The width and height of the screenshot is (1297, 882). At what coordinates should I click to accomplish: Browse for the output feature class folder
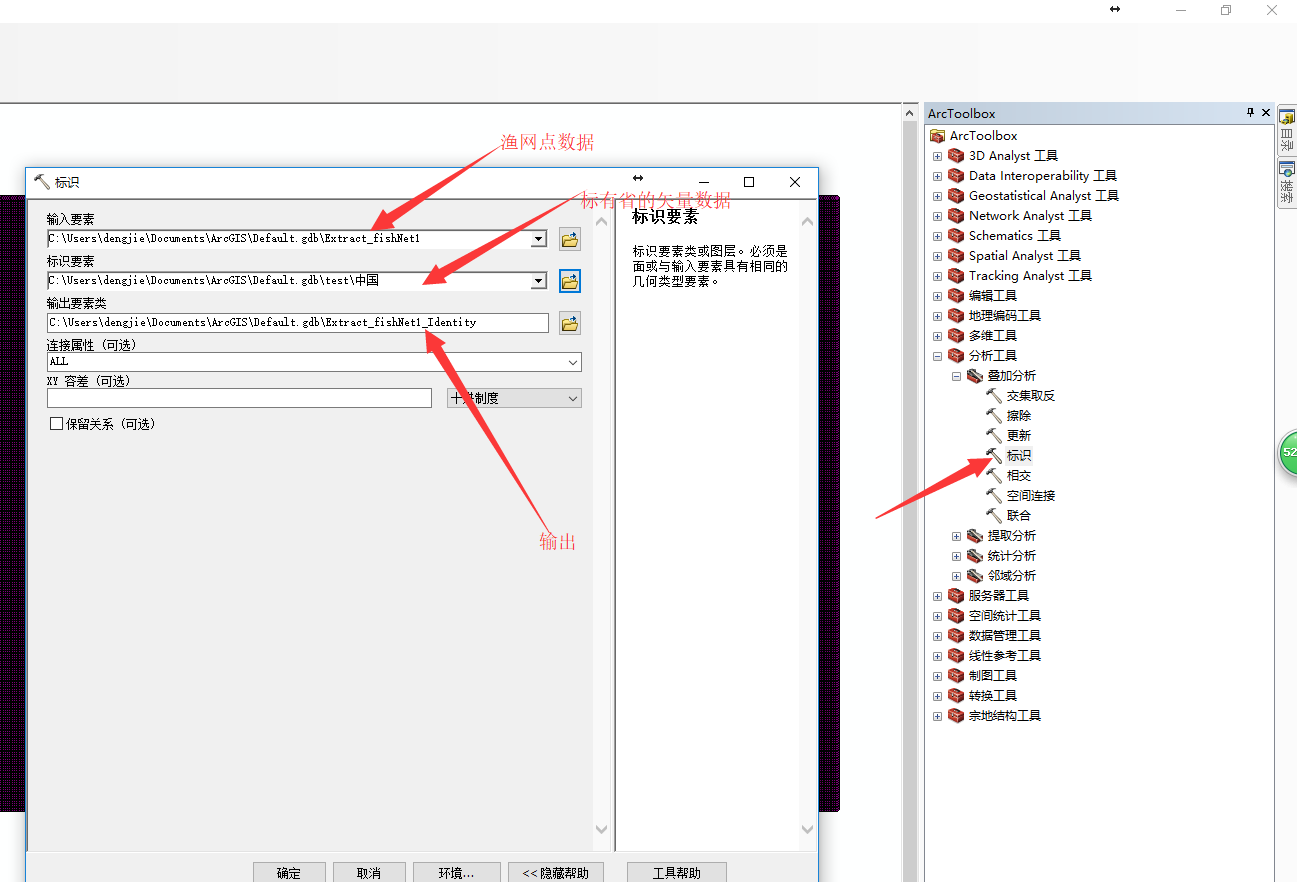(x=570, y=323)
